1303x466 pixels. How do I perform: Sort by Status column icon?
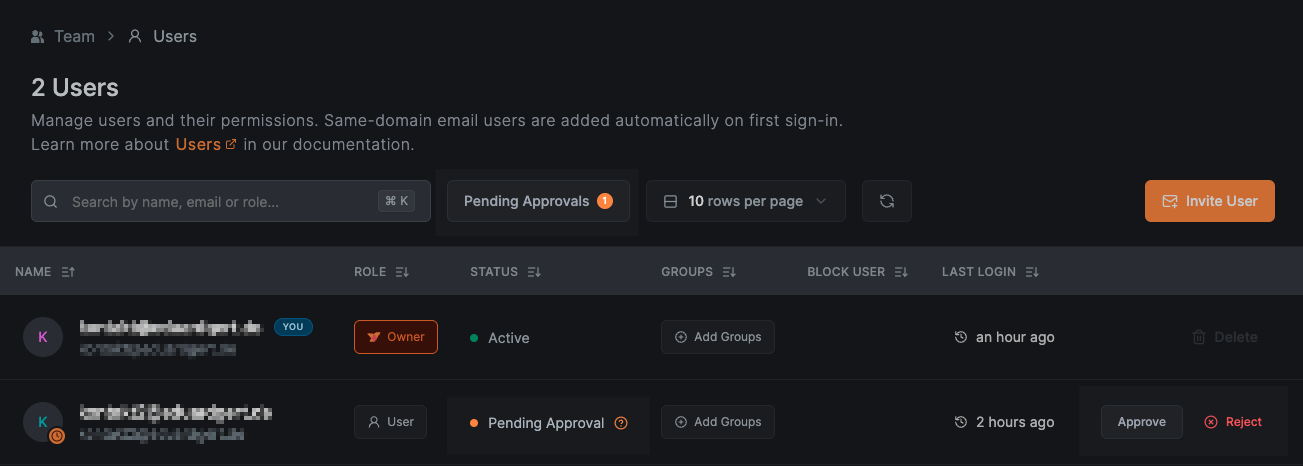coord(534,272)
